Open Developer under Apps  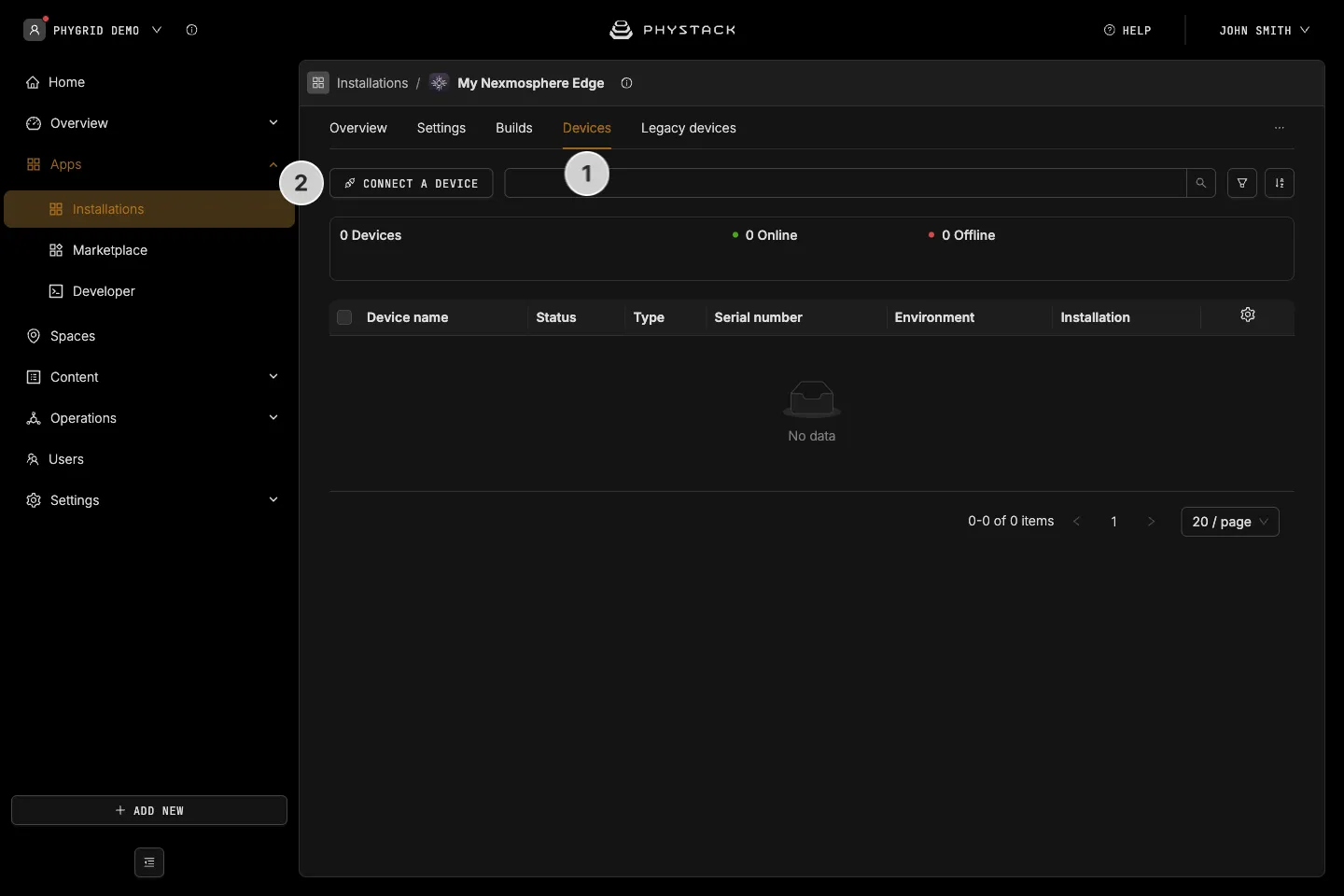[x=149, y=291]
